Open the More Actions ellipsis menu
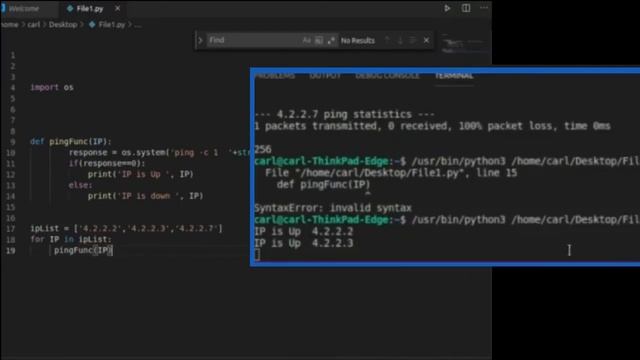This screenshot has height=360, width=640. click(484, 8)
